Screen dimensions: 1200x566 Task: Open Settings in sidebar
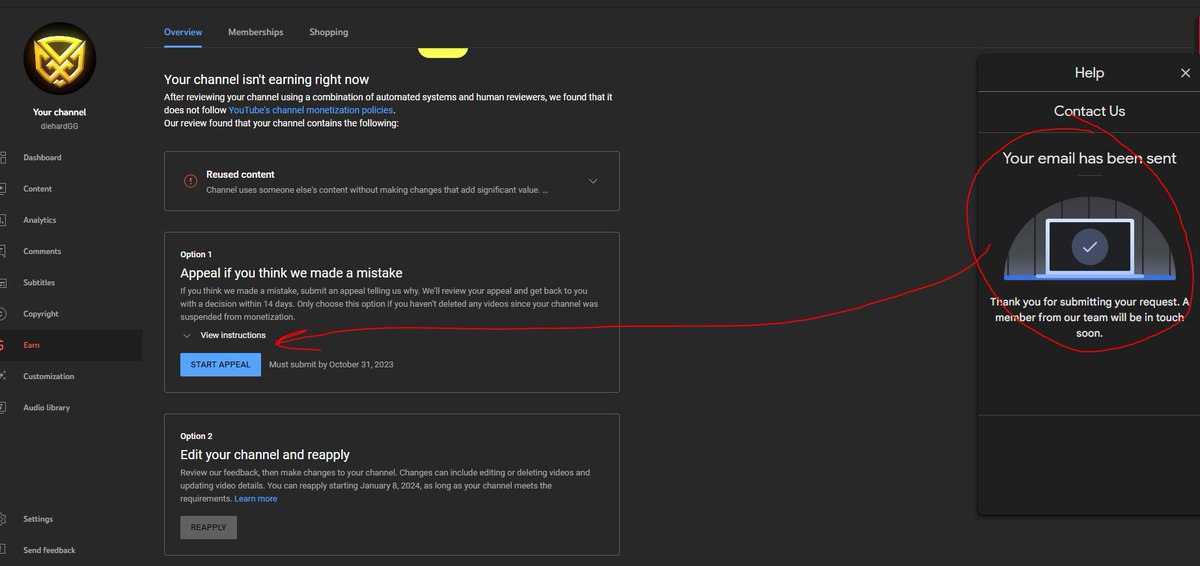38,519
